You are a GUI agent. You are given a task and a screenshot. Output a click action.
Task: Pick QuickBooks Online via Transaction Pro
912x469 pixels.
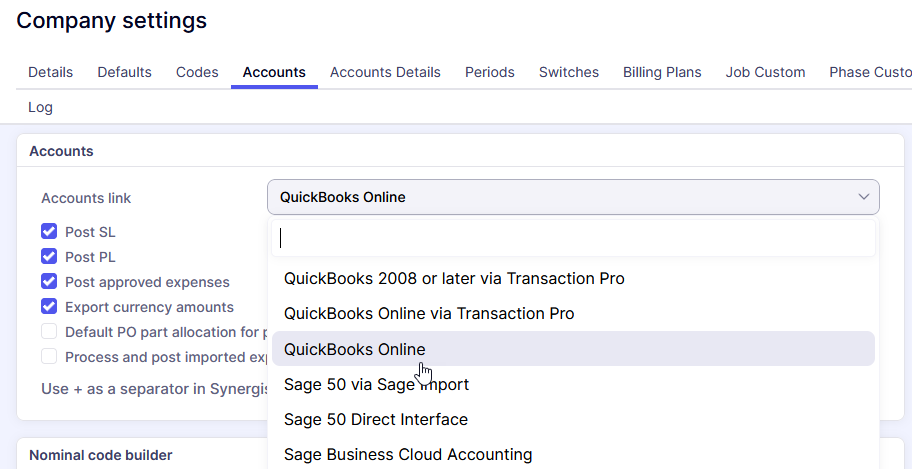[x=428, y=313]
